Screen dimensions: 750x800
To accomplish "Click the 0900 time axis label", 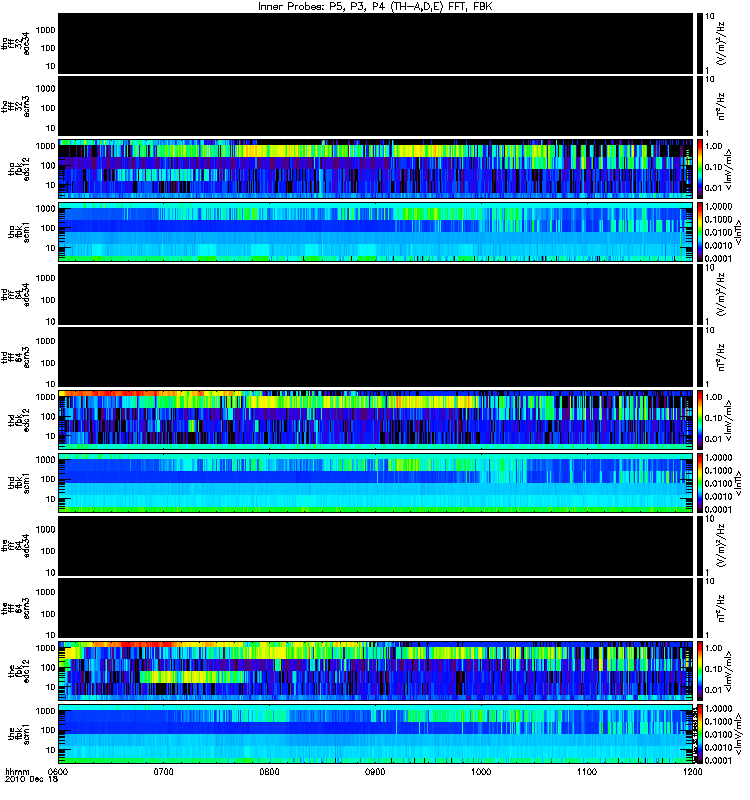I will [375, 772].
